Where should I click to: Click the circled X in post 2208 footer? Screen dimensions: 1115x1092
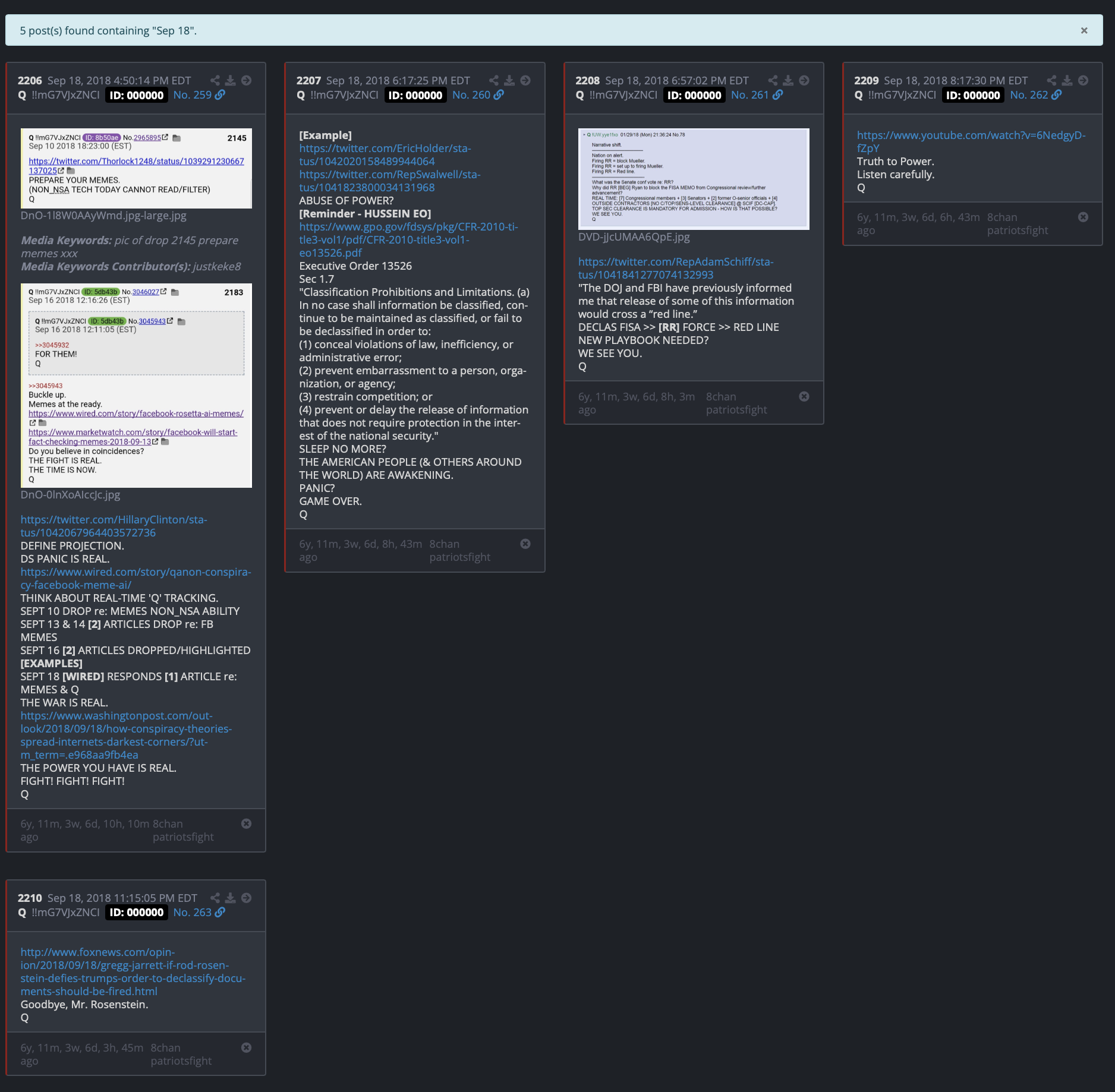tap(804, 396)
